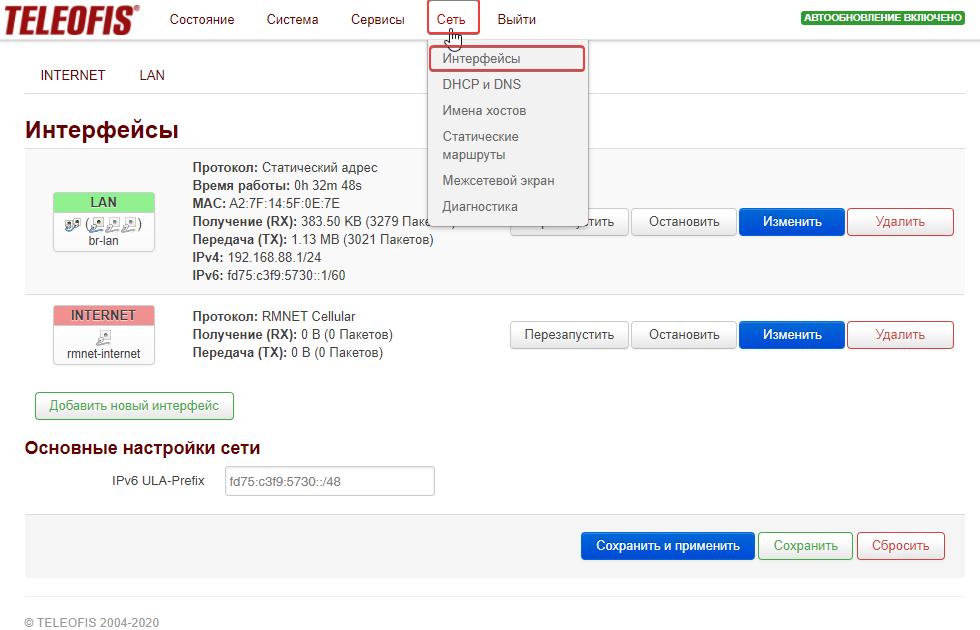Open Межсетевой экран from the menu
This screenshot has width=980, height=630.
(x=498, y=181)
